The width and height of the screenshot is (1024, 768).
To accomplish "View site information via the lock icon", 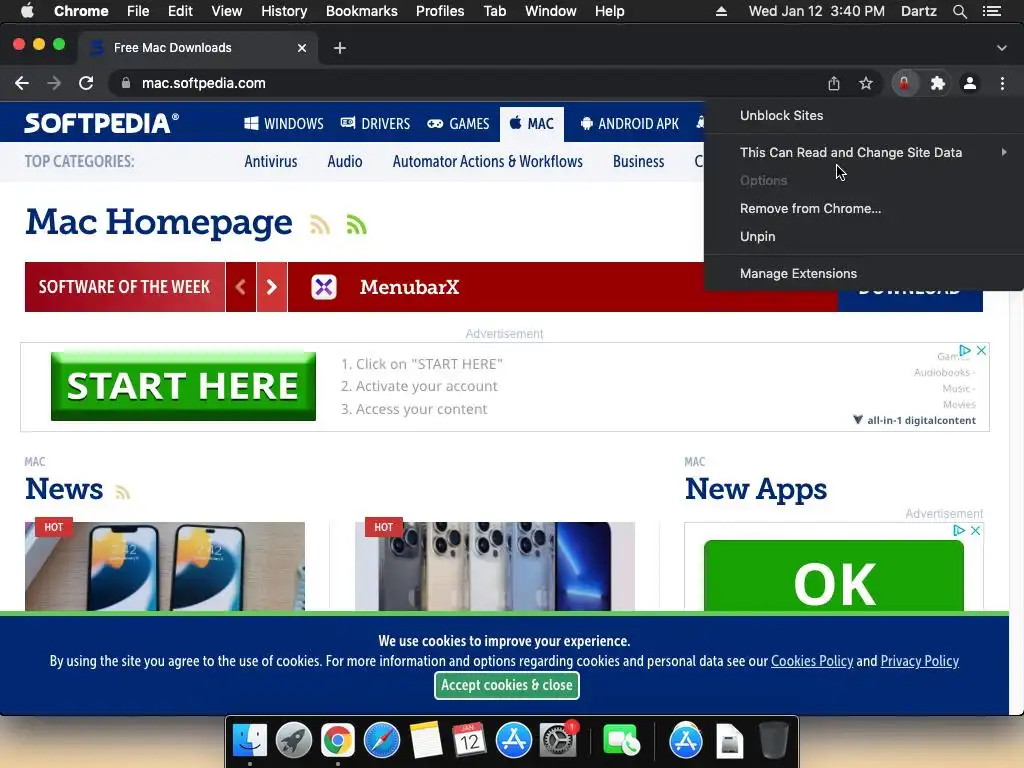I will [x=126, y=83].
